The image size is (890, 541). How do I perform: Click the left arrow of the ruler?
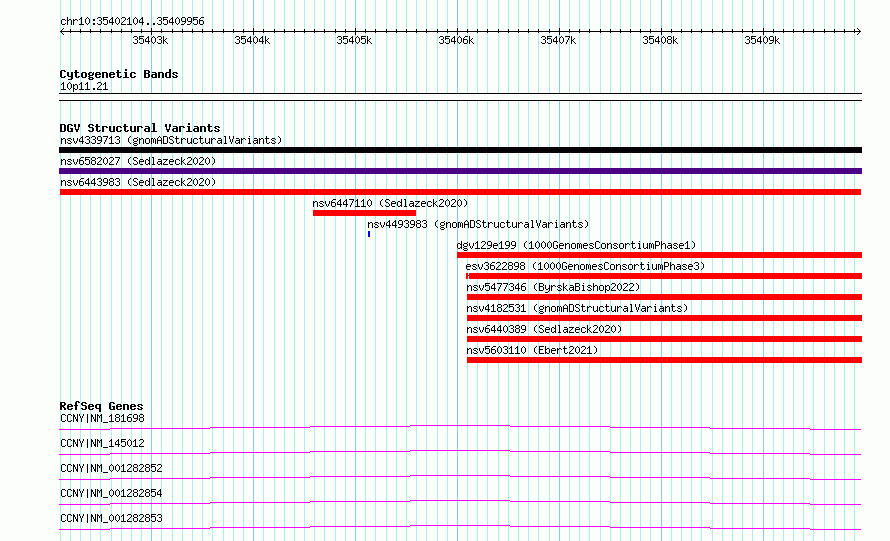pyautogui.click(x=62, y=31)
